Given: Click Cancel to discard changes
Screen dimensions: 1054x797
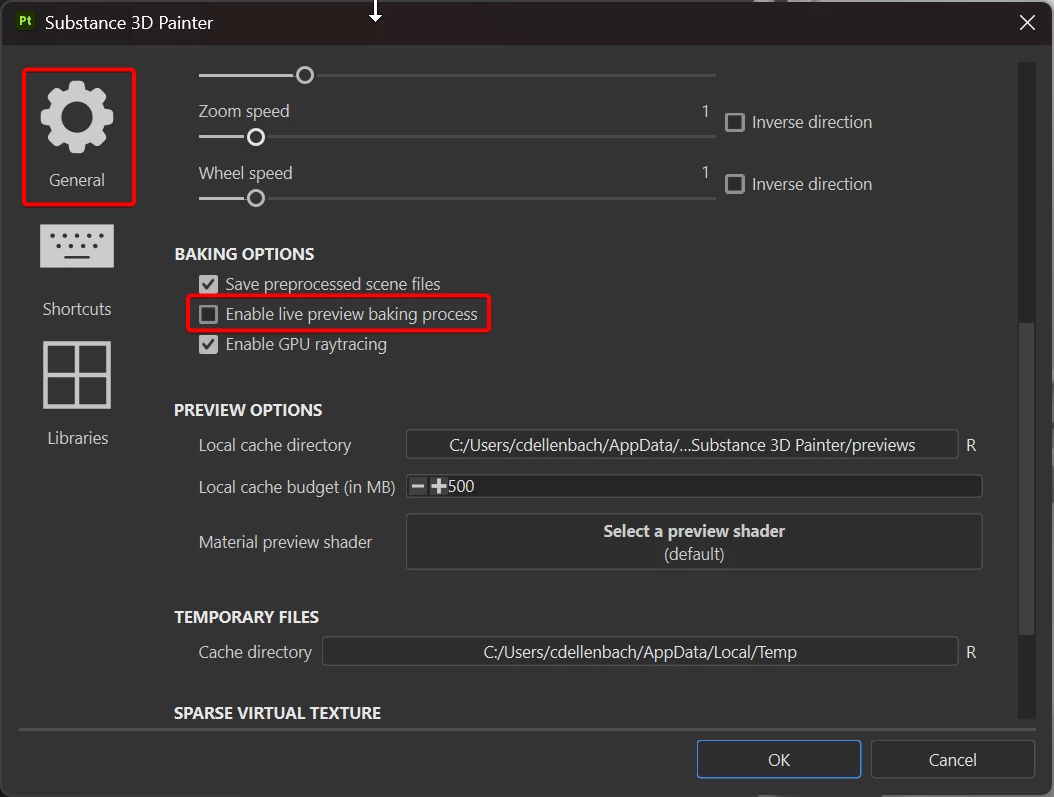Looking at the screenshot, I should pyautogui.click(x=952, y=759).
